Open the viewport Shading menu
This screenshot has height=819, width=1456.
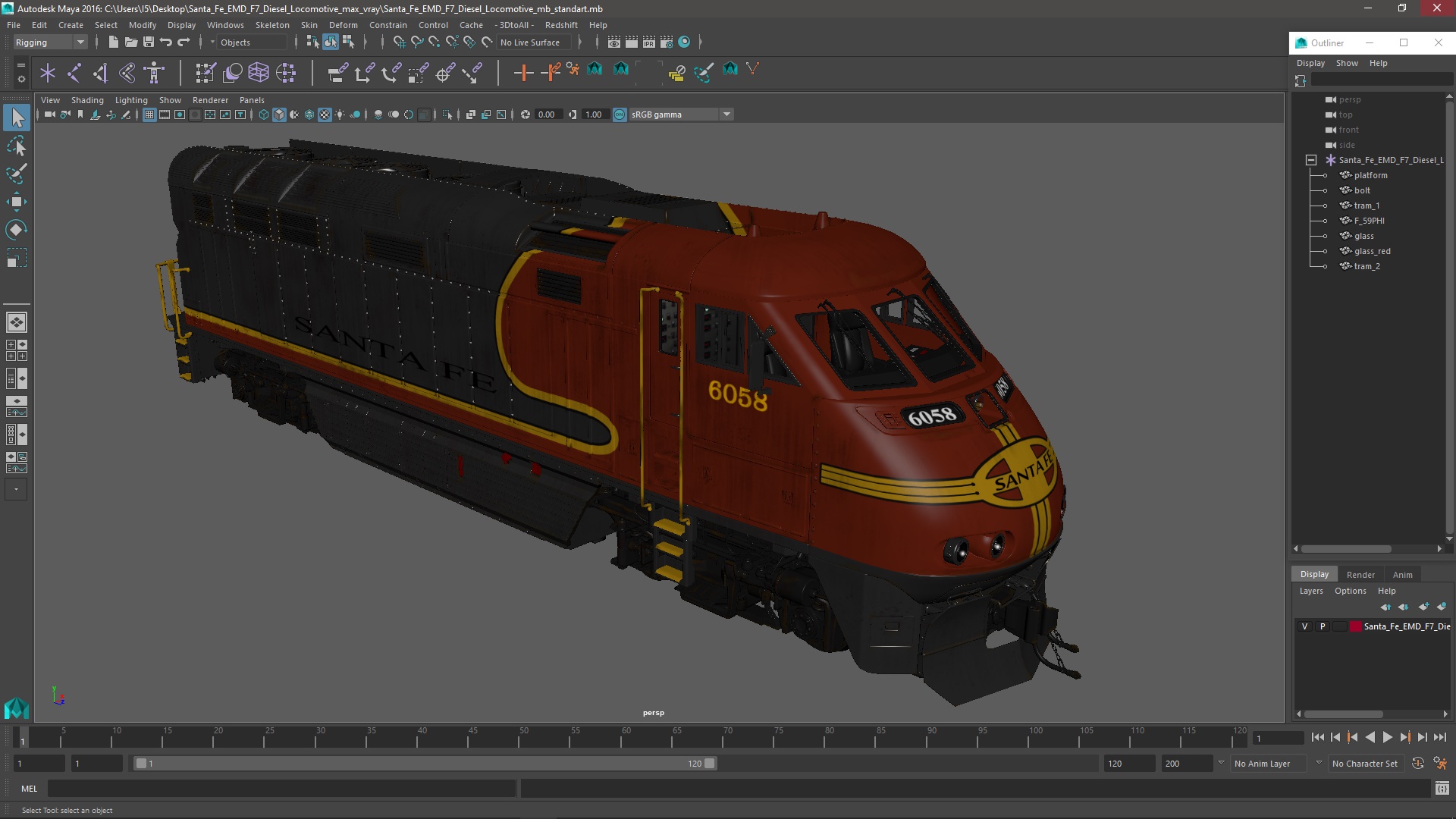point(87,100)
